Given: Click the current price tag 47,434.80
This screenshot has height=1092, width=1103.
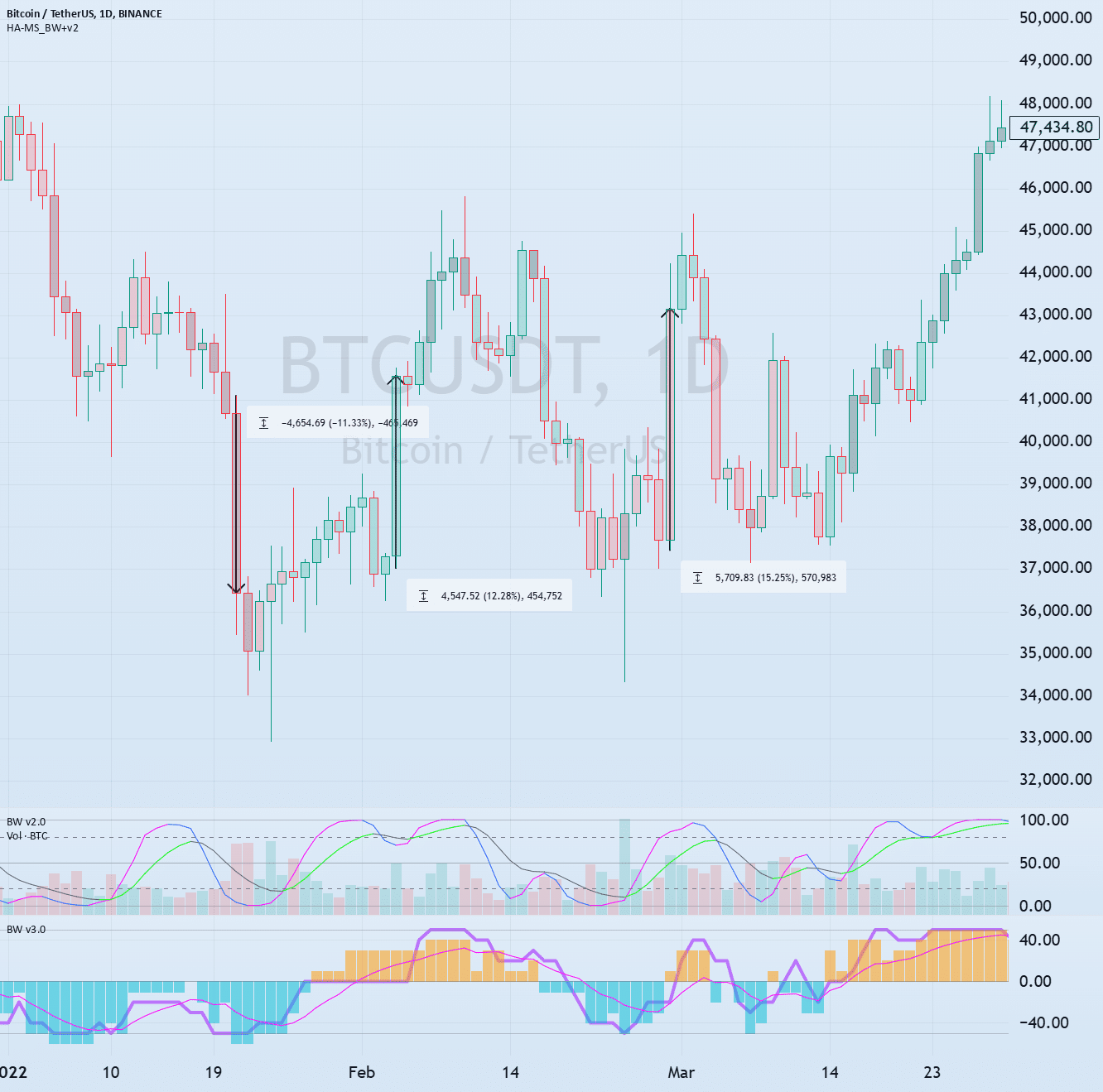Looking at the screenshot, I should click(1056, 127).
